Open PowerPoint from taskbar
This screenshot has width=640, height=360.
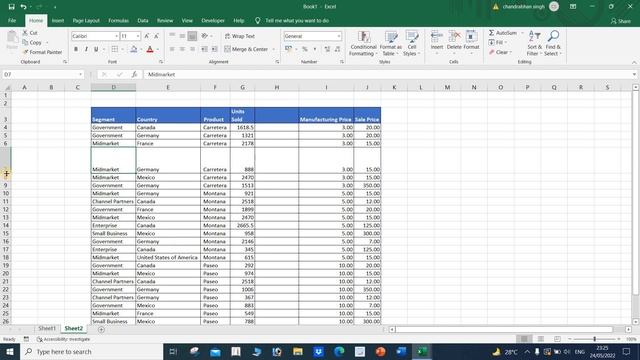pyautogui.click(x=380, y=351)
